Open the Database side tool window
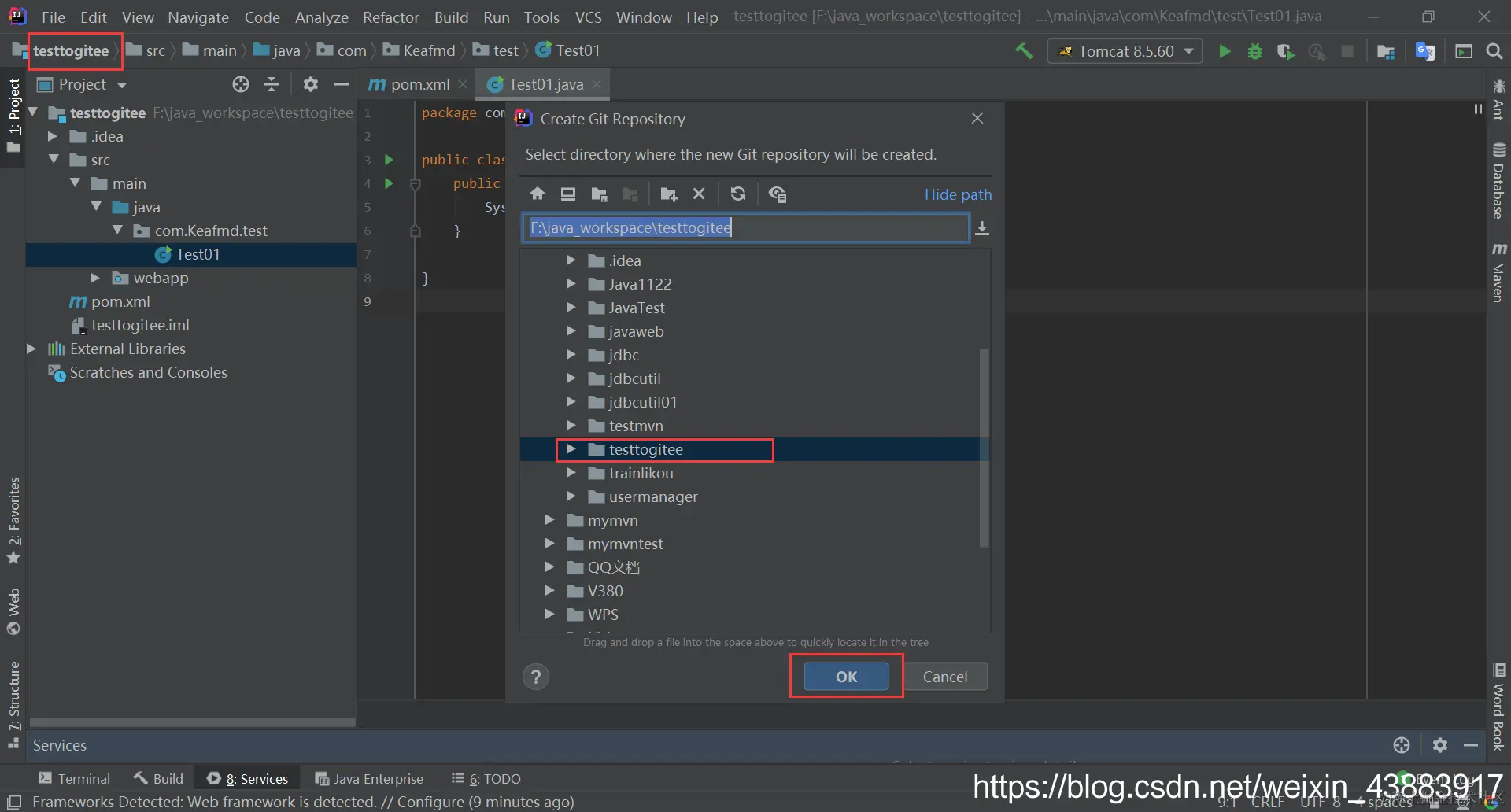1511x812 pixels. 1498,180
